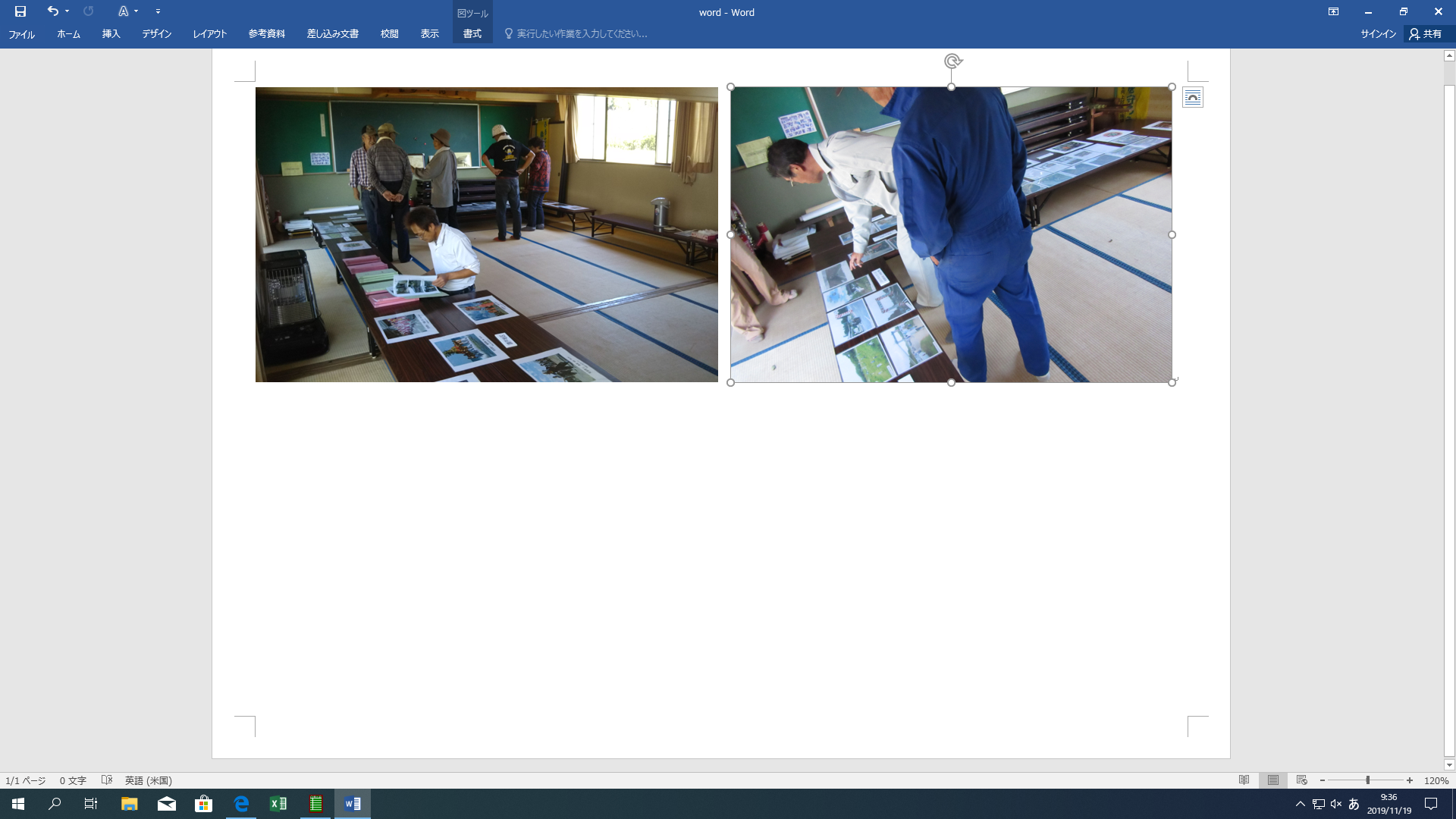The width and height of the screenshot is (1456, 819).
Task: Click the Tell Me search box
Action: click(576, 34)
